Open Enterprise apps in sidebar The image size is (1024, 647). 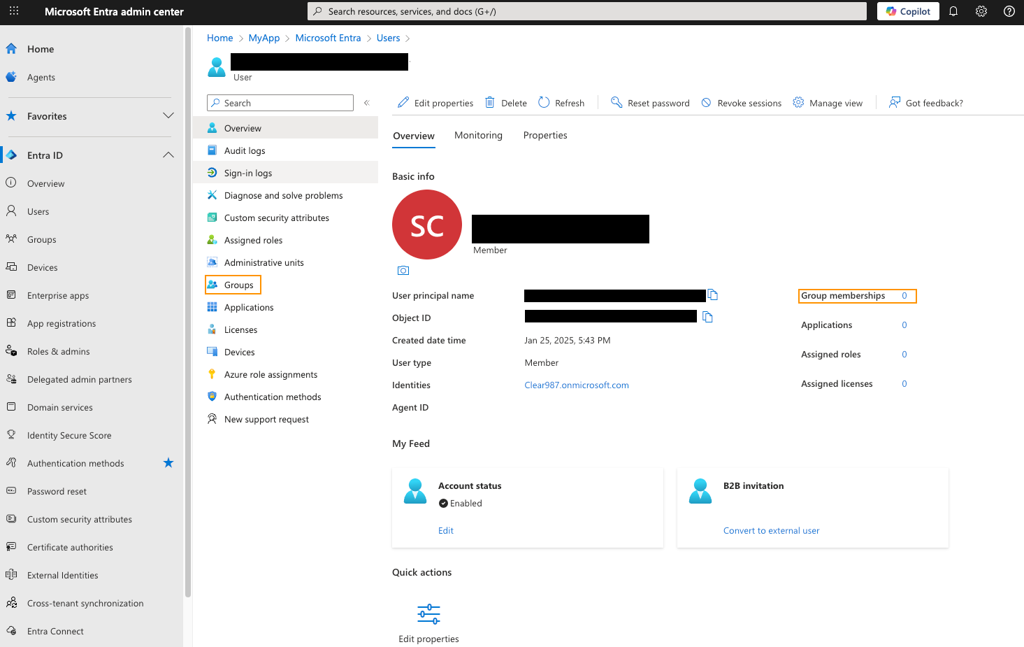[58, 296]
